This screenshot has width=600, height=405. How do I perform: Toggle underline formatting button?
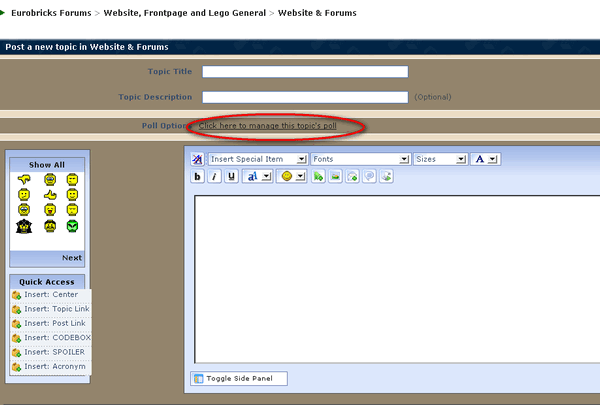(232, 176)
